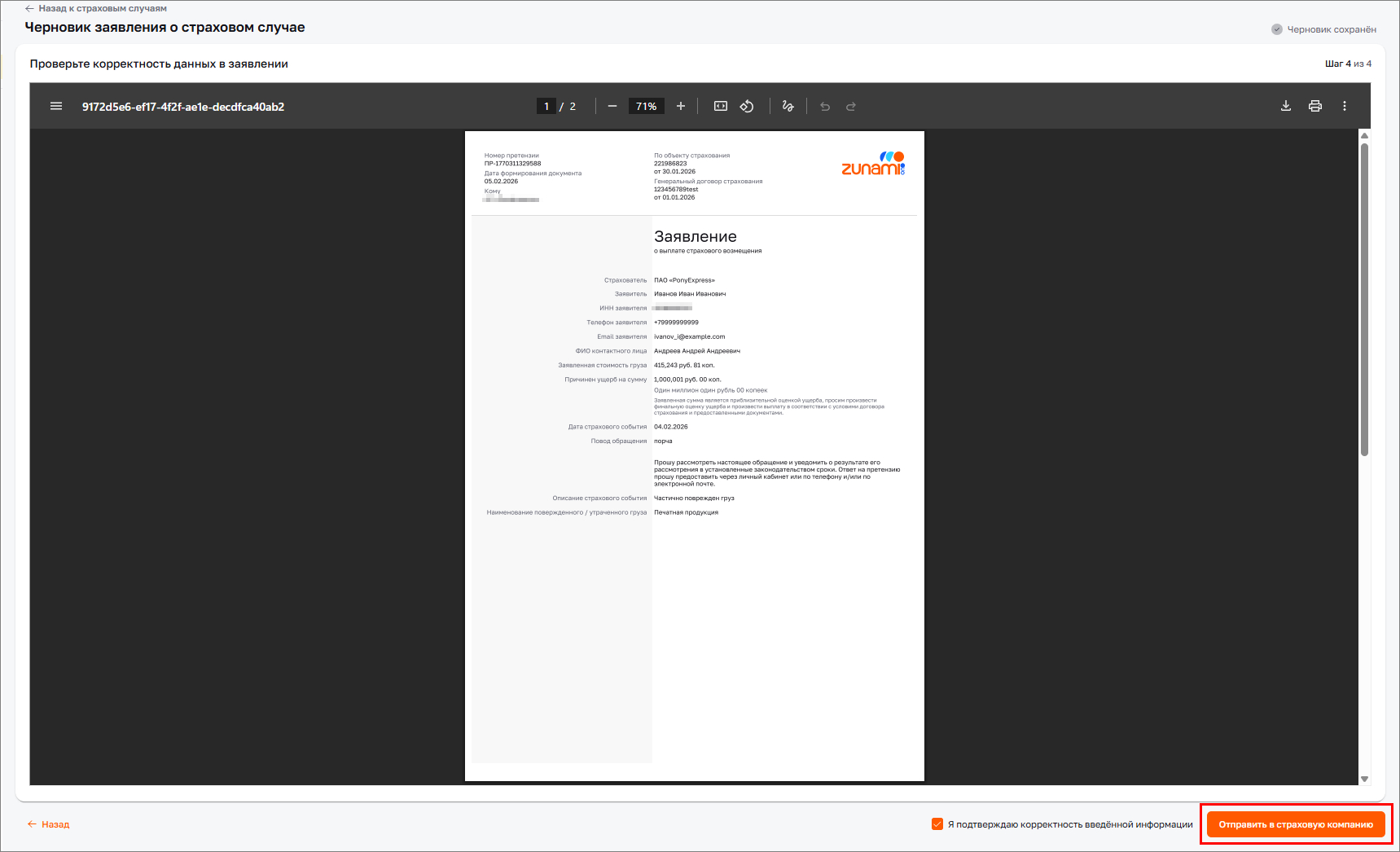Click the orange Назад link at bottom
The height and width of the screenshot is (852, 1400).
click(49, 824)
